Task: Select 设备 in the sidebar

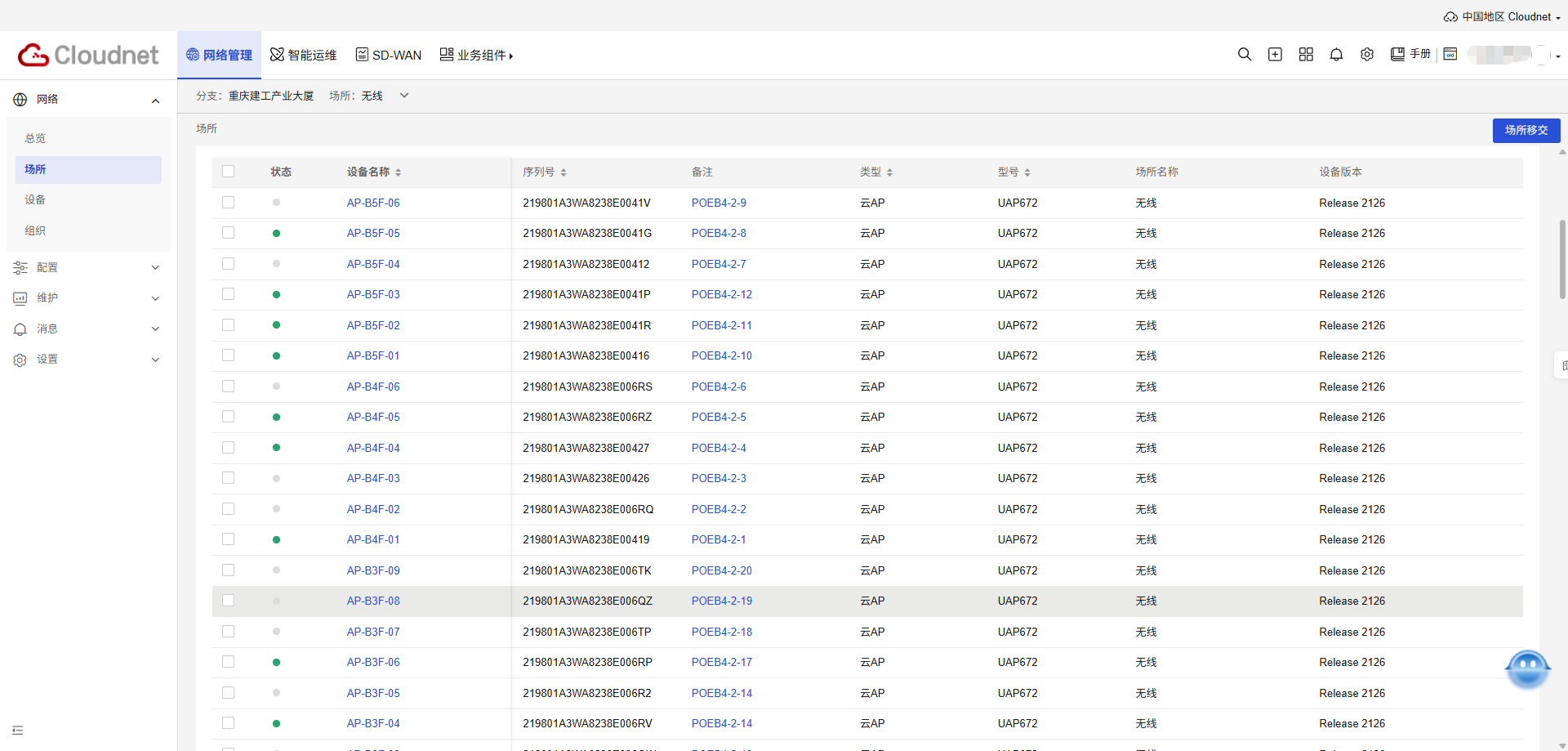Action: (88, 199)
